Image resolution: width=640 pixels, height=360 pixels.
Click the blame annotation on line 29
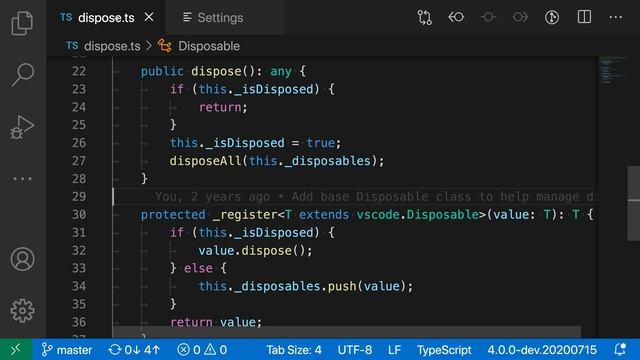tap(376, 197)
